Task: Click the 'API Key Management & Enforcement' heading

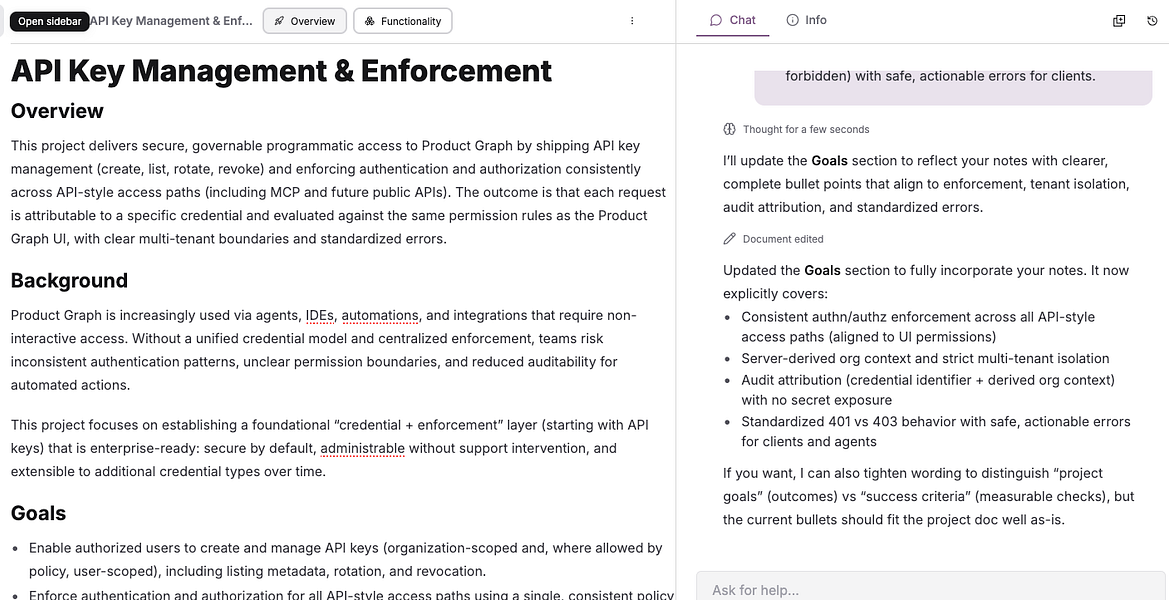Action: tap(281, 71)
